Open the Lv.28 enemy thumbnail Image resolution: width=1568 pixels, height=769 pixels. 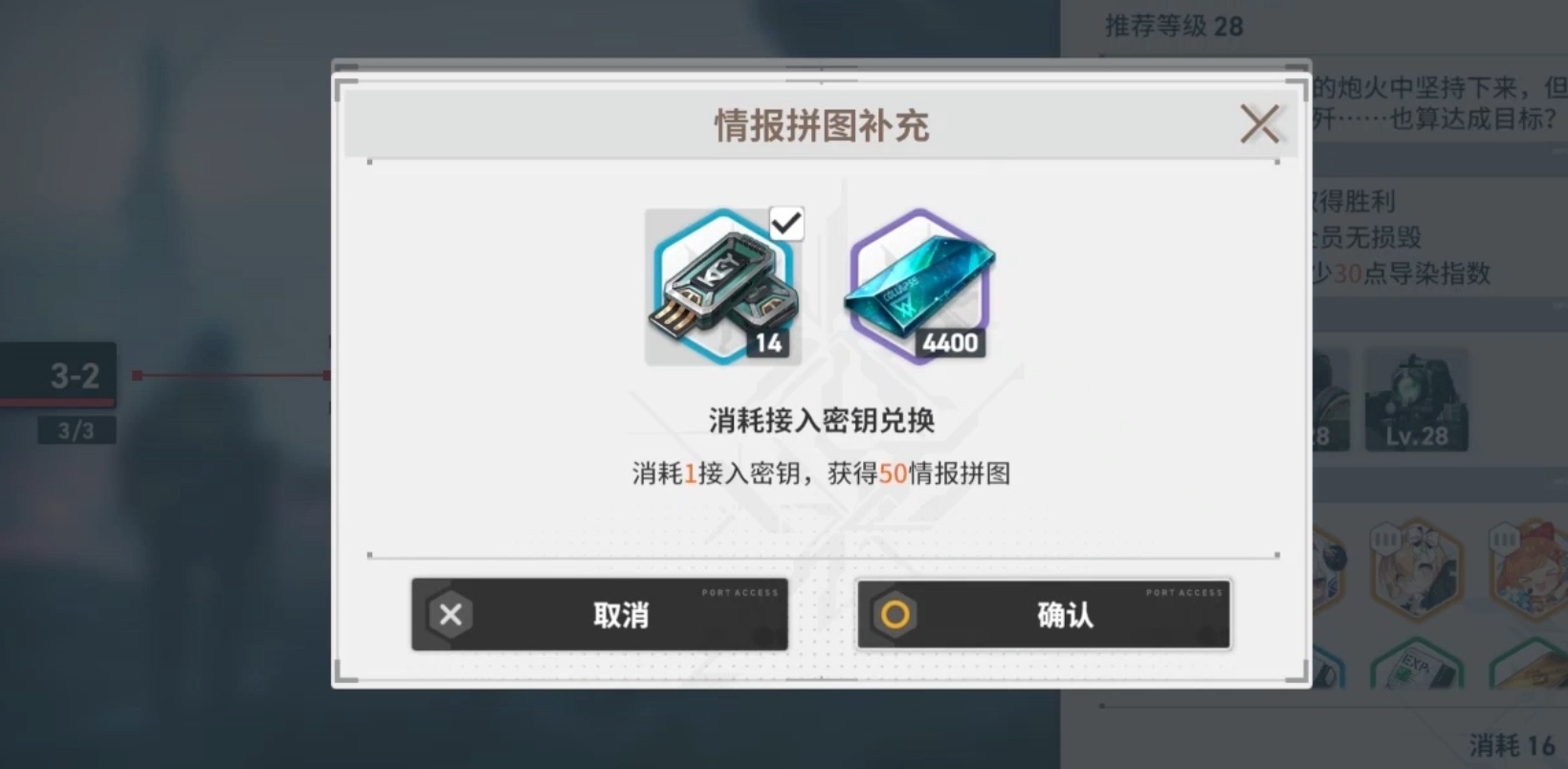(1416, 400)
